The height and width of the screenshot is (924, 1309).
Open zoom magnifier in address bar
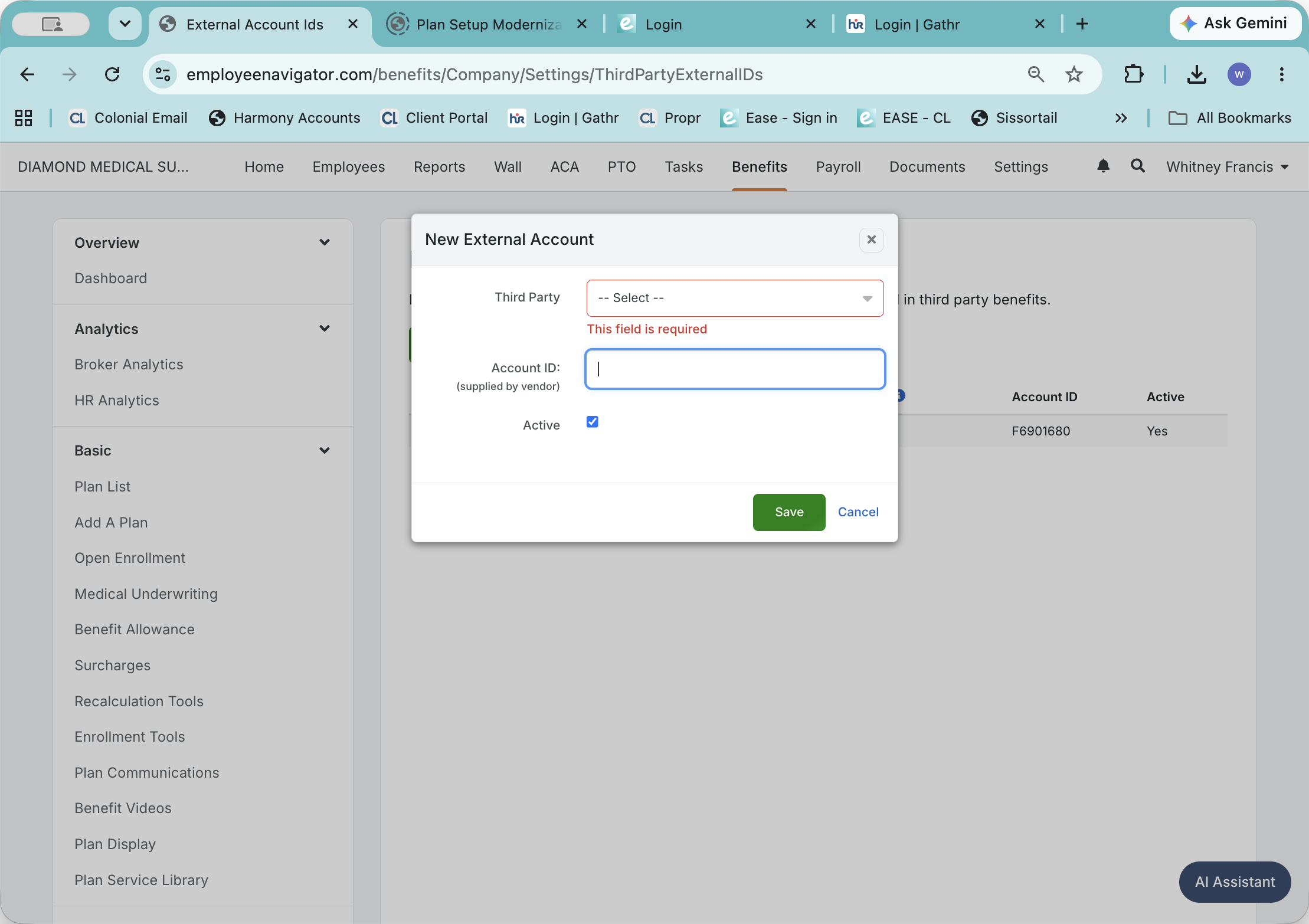[1036, 74]
